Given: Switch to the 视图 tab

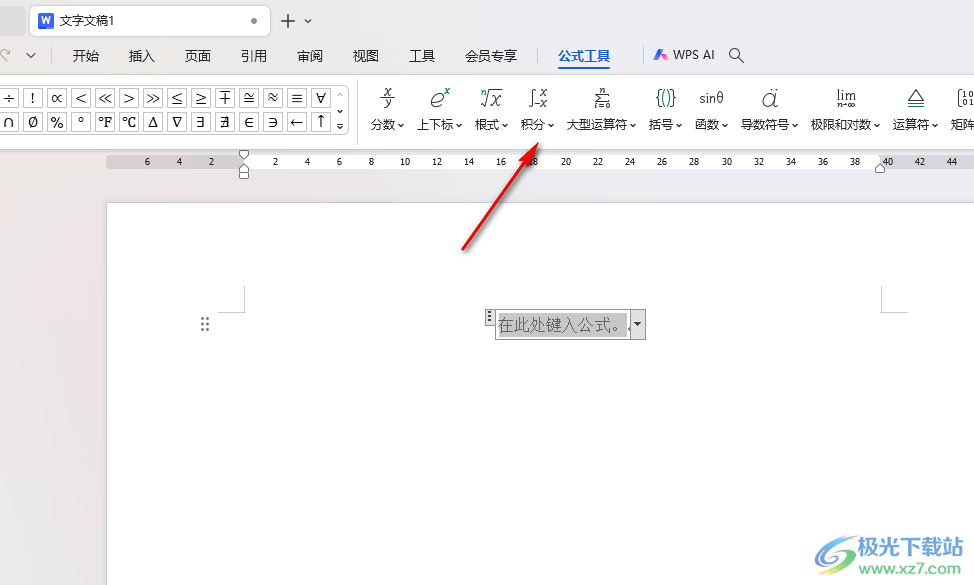Looking at the screenshot, I should pyautogui.click(x=366, y=56).
